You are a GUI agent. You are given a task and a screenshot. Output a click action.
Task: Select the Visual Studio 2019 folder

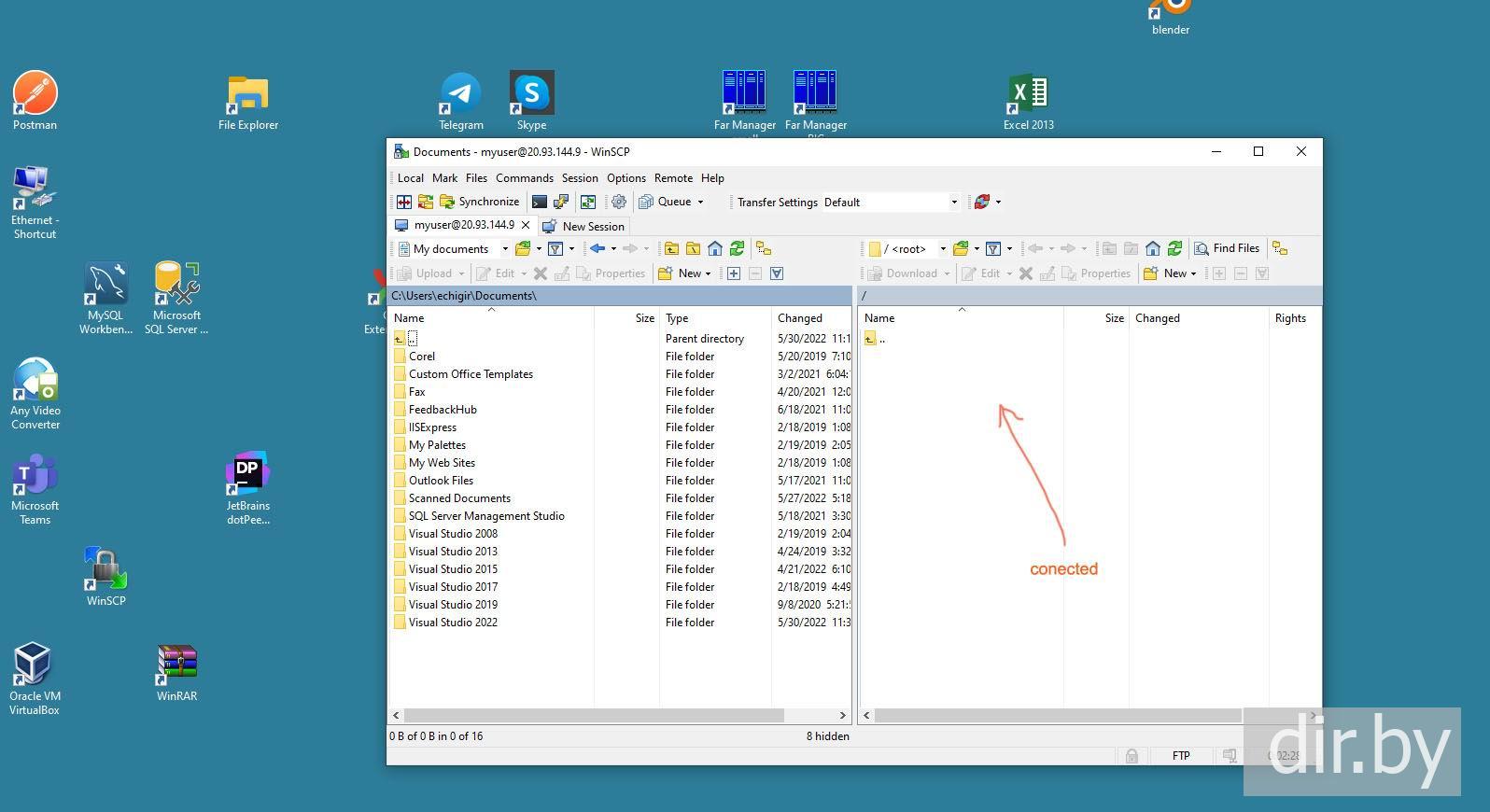pos(453,605)
